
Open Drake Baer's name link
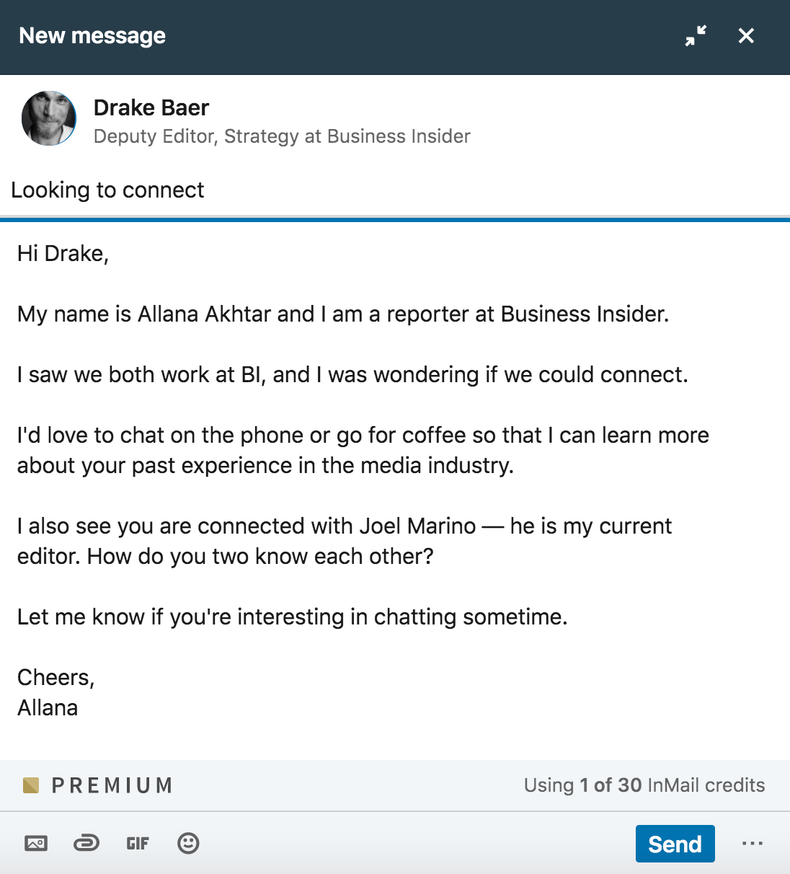coord(151,107)
